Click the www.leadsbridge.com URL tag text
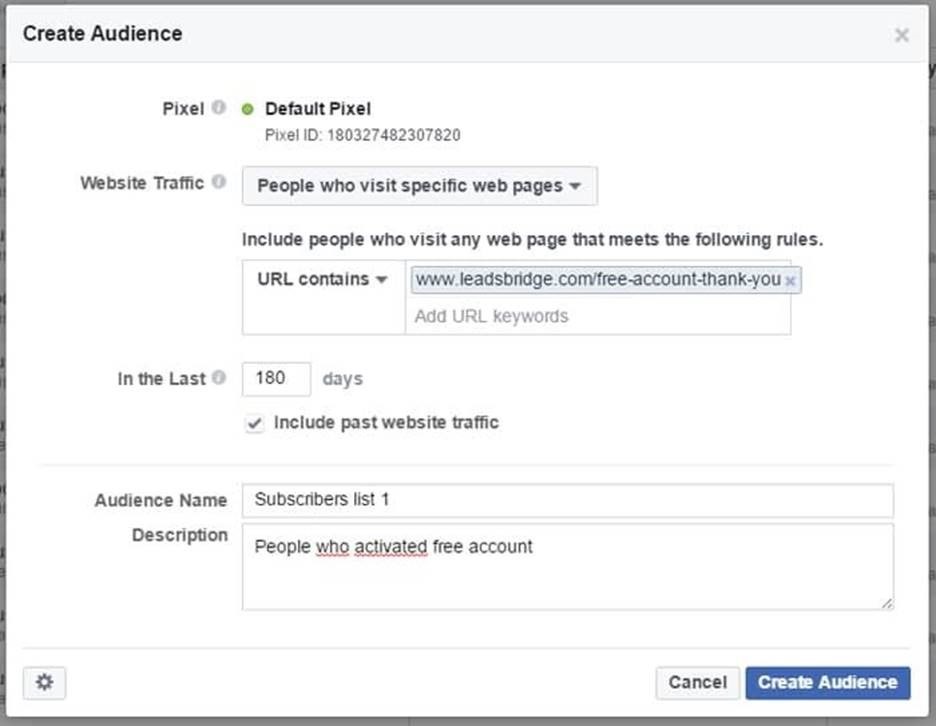The height and width of the screenshot is (726, 936). coord(597,280)
